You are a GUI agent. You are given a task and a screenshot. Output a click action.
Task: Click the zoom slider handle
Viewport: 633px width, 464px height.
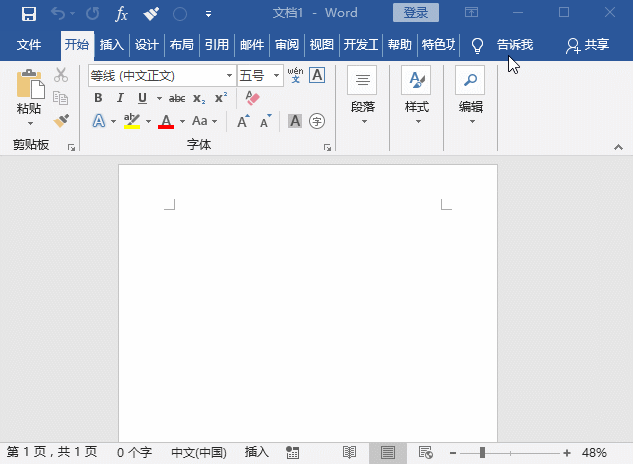coord(482,453)
